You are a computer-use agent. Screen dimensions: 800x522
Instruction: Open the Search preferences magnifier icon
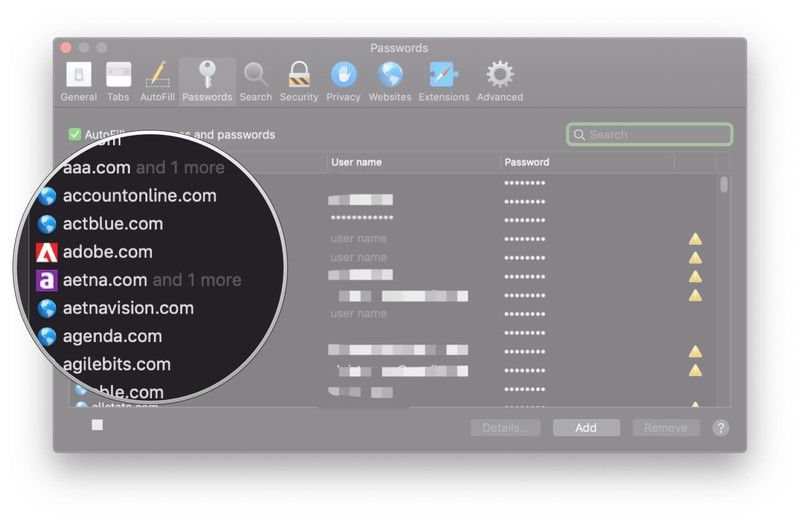255,81
